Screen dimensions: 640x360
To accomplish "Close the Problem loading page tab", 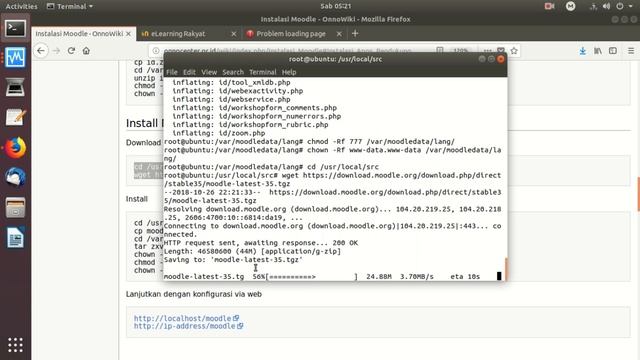I will tap(339, 34).
